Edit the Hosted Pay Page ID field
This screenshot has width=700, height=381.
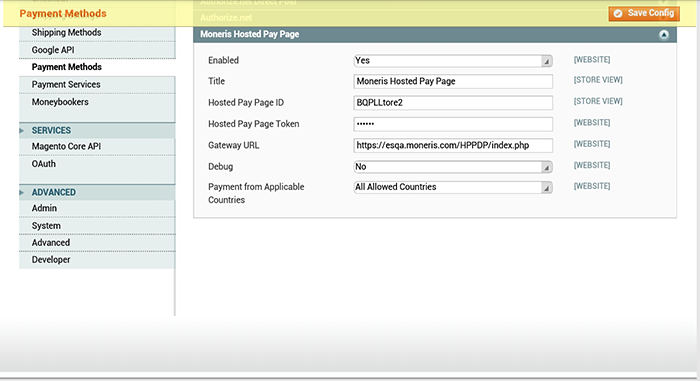[x=453, y=103]
